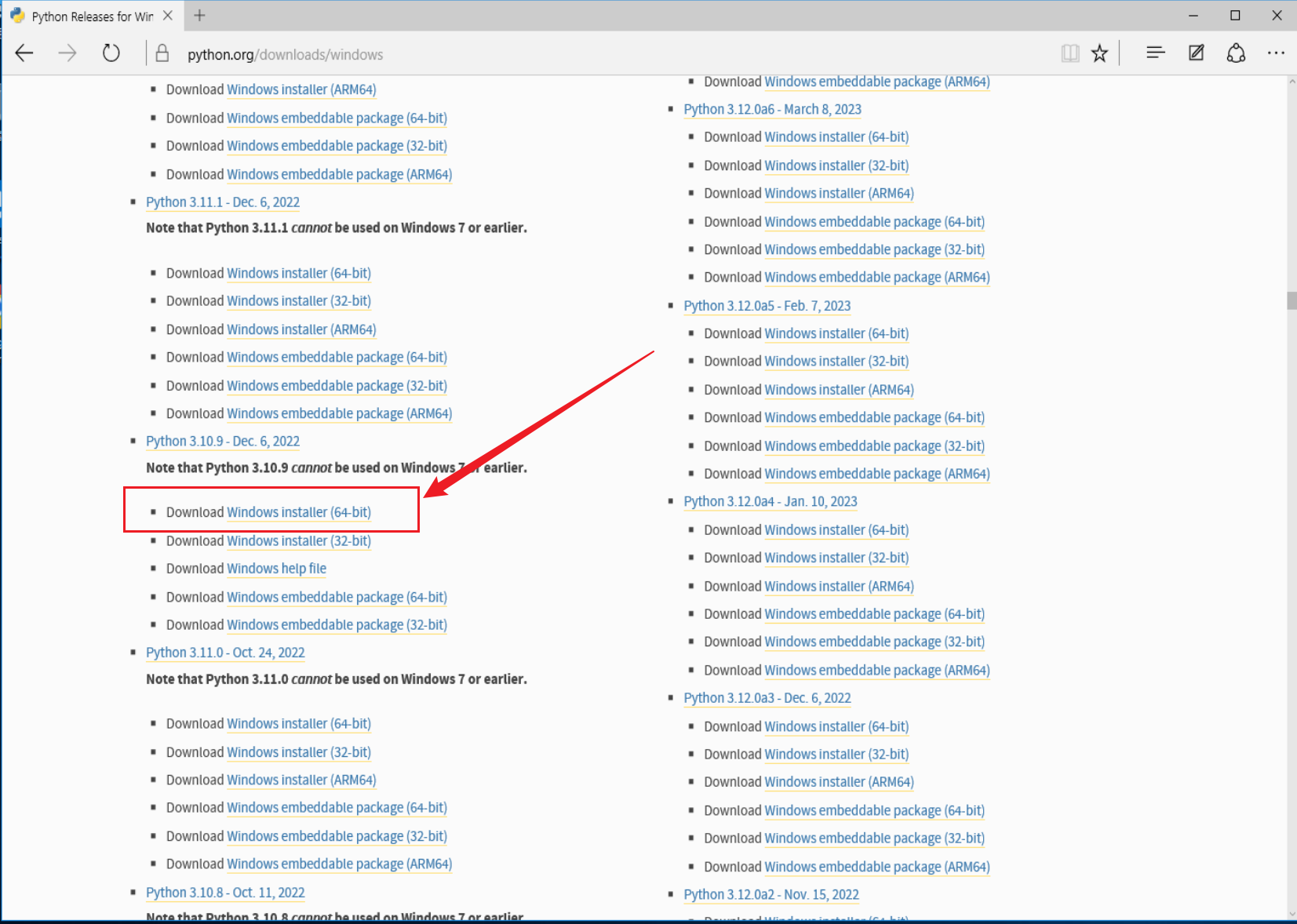This screenshot has width=1297, height=924.
Task: Open the Python 3.10.8 - Oct. 11, 2022 release link
Action: point(225,893)
